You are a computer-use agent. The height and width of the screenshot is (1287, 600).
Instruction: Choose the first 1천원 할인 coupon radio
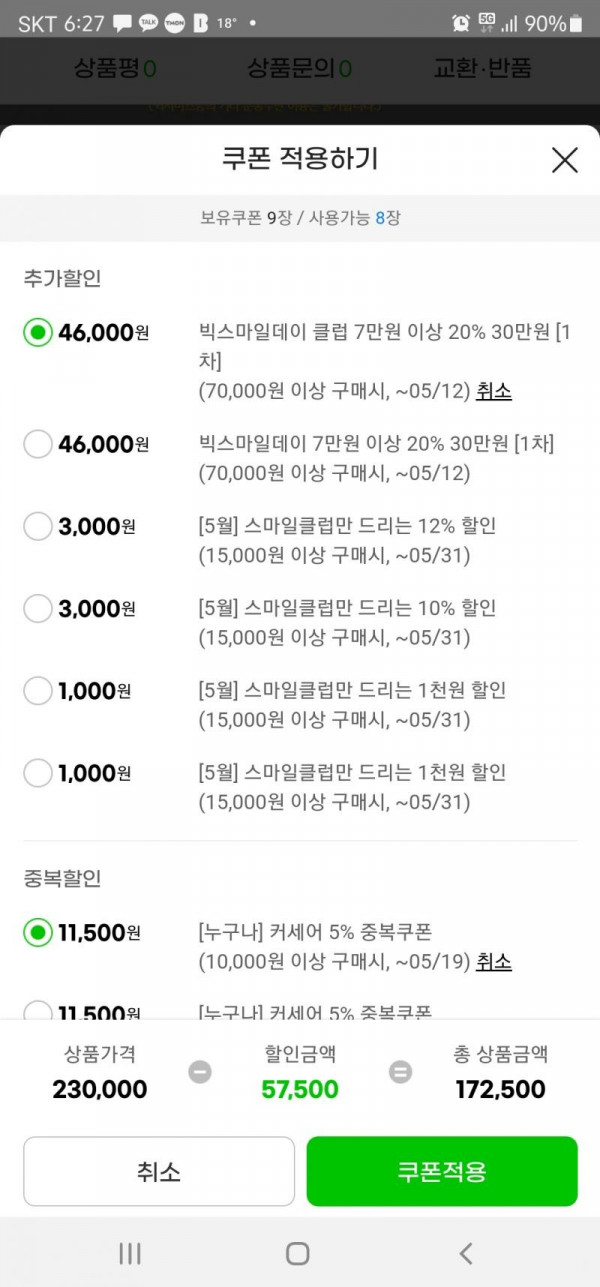coord(38,690)
